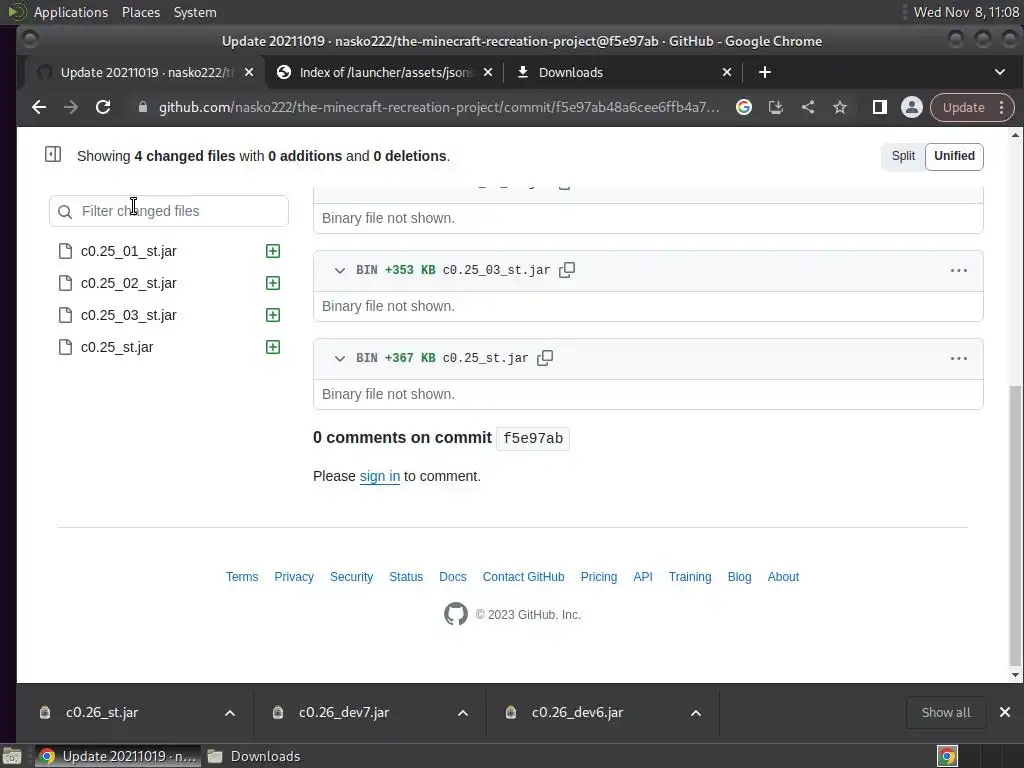Click the added icon beside c0.25_01_st.jar
Viewport: 1024px width, 768px height.
(x=273, y=251)
